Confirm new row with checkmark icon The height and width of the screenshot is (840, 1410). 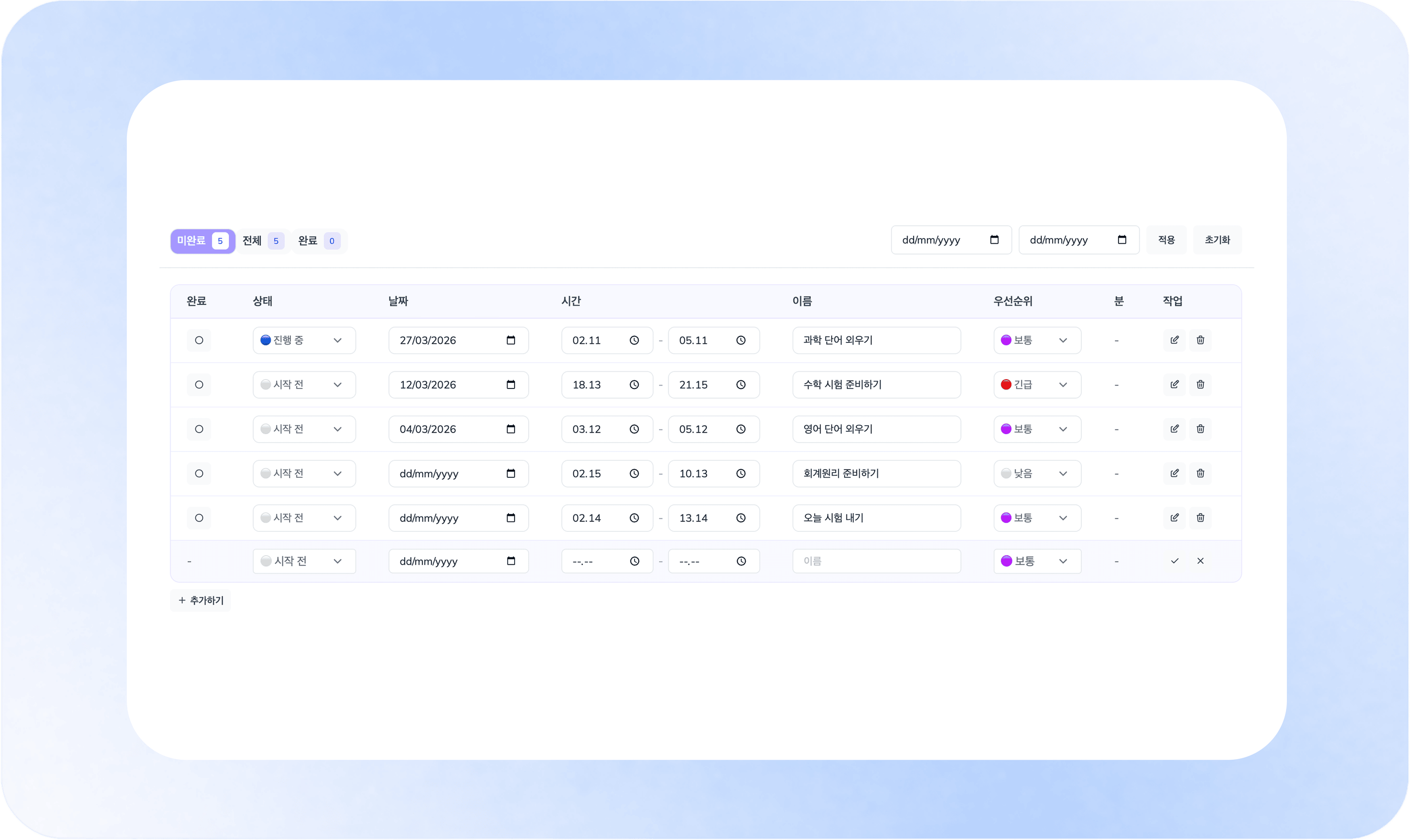click(1175, 561)
